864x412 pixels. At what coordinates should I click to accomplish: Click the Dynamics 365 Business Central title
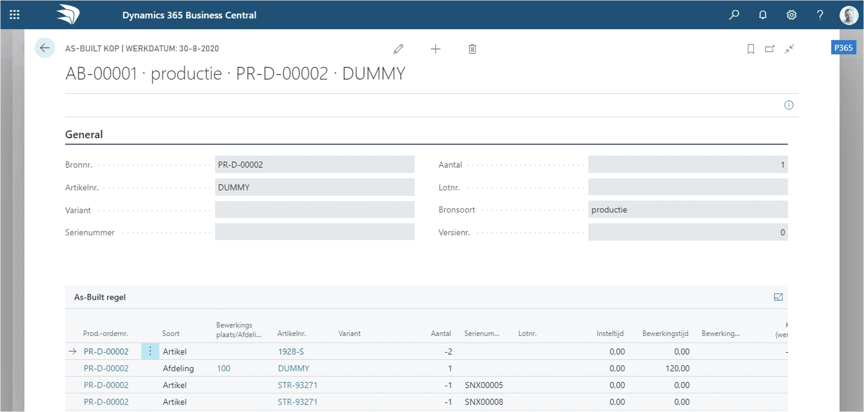[x=189, y=15]
